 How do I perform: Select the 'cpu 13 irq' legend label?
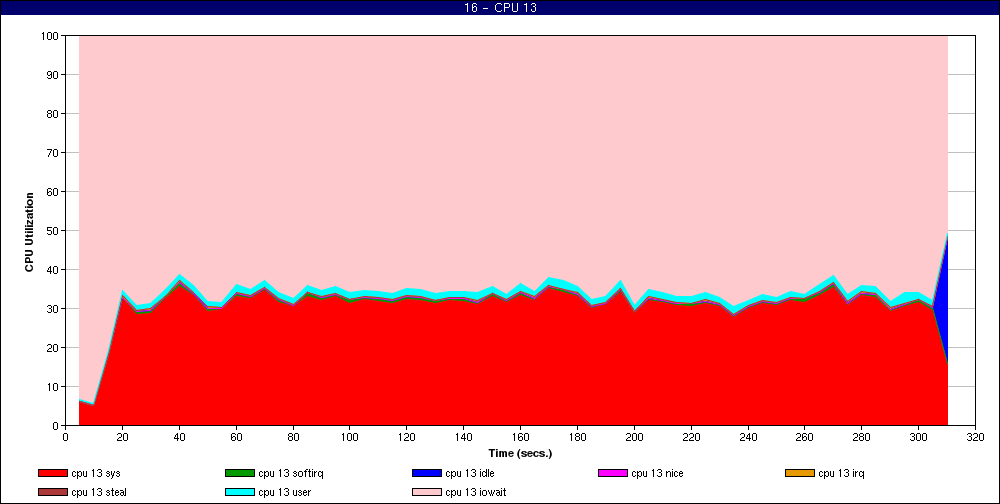842,473
